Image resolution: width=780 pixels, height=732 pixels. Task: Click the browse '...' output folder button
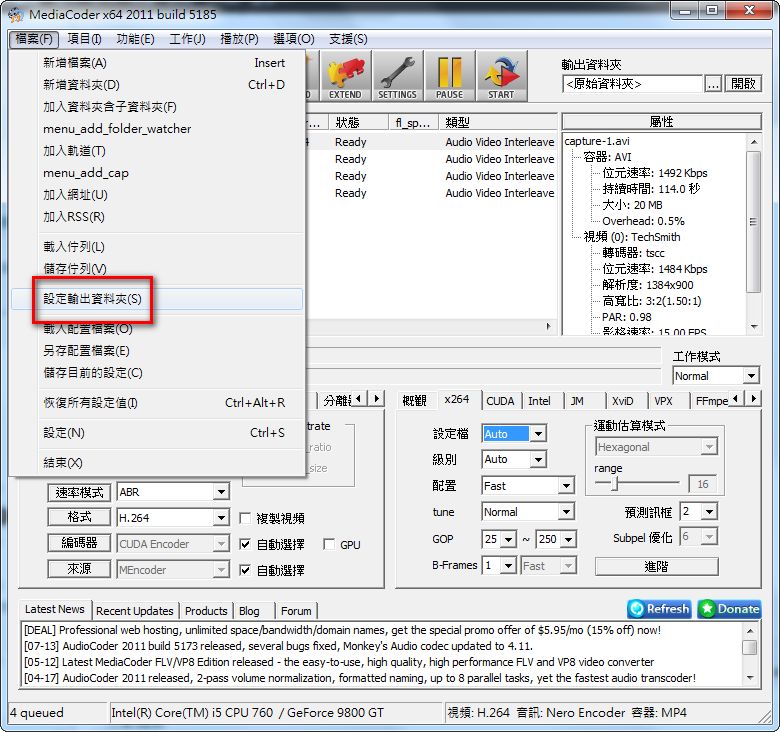tap(713, 84)
